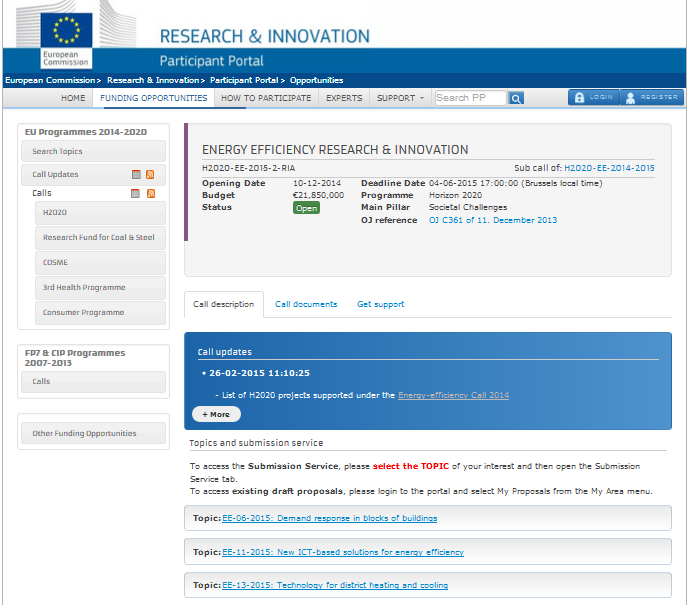The image size is (690, 605).
Task: Open topic EE-06-2015 Demand response link
Action: [330, 518]
